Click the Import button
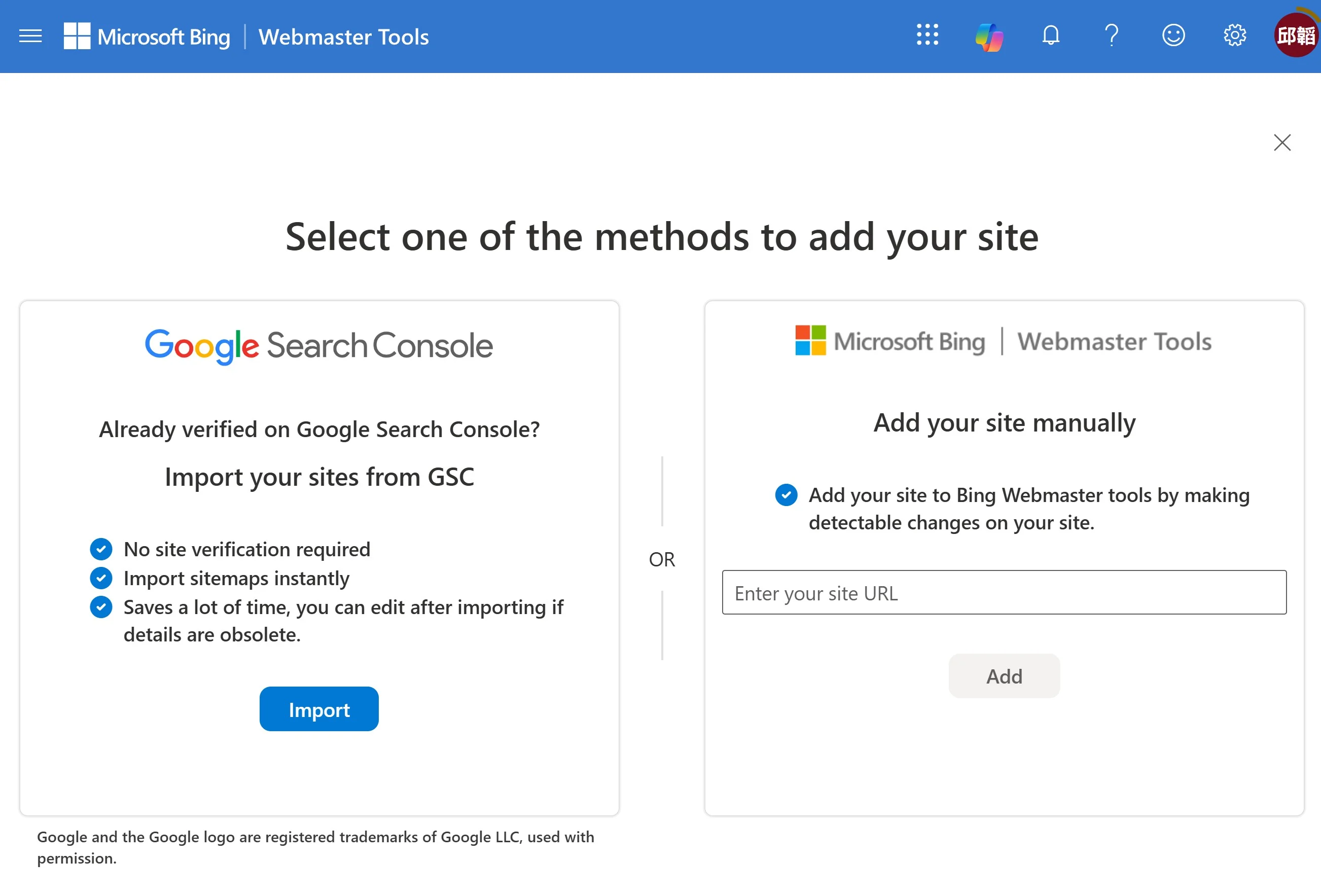1321x896 pixels. tap(319, 709)
